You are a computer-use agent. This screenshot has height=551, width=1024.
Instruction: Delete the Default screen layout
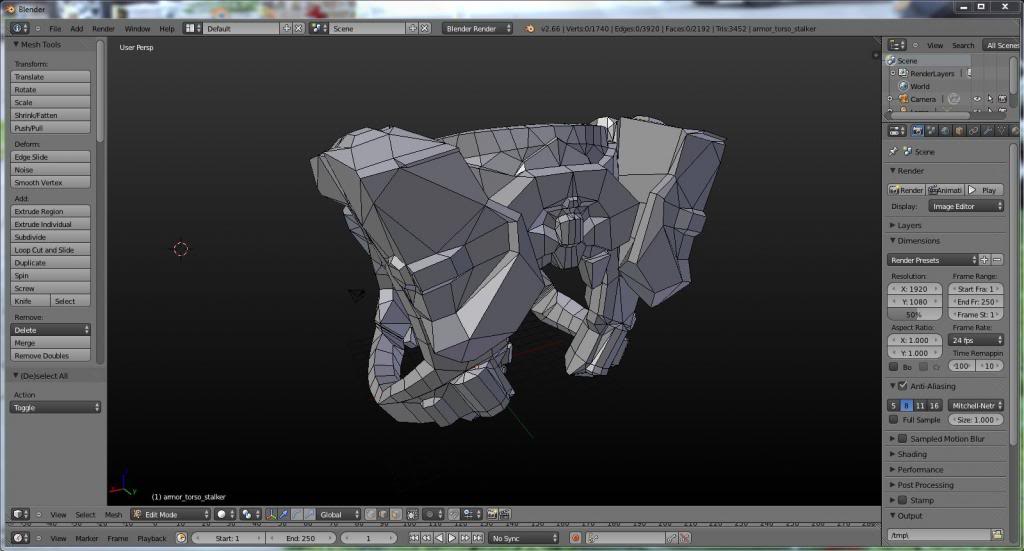[298, 28]
